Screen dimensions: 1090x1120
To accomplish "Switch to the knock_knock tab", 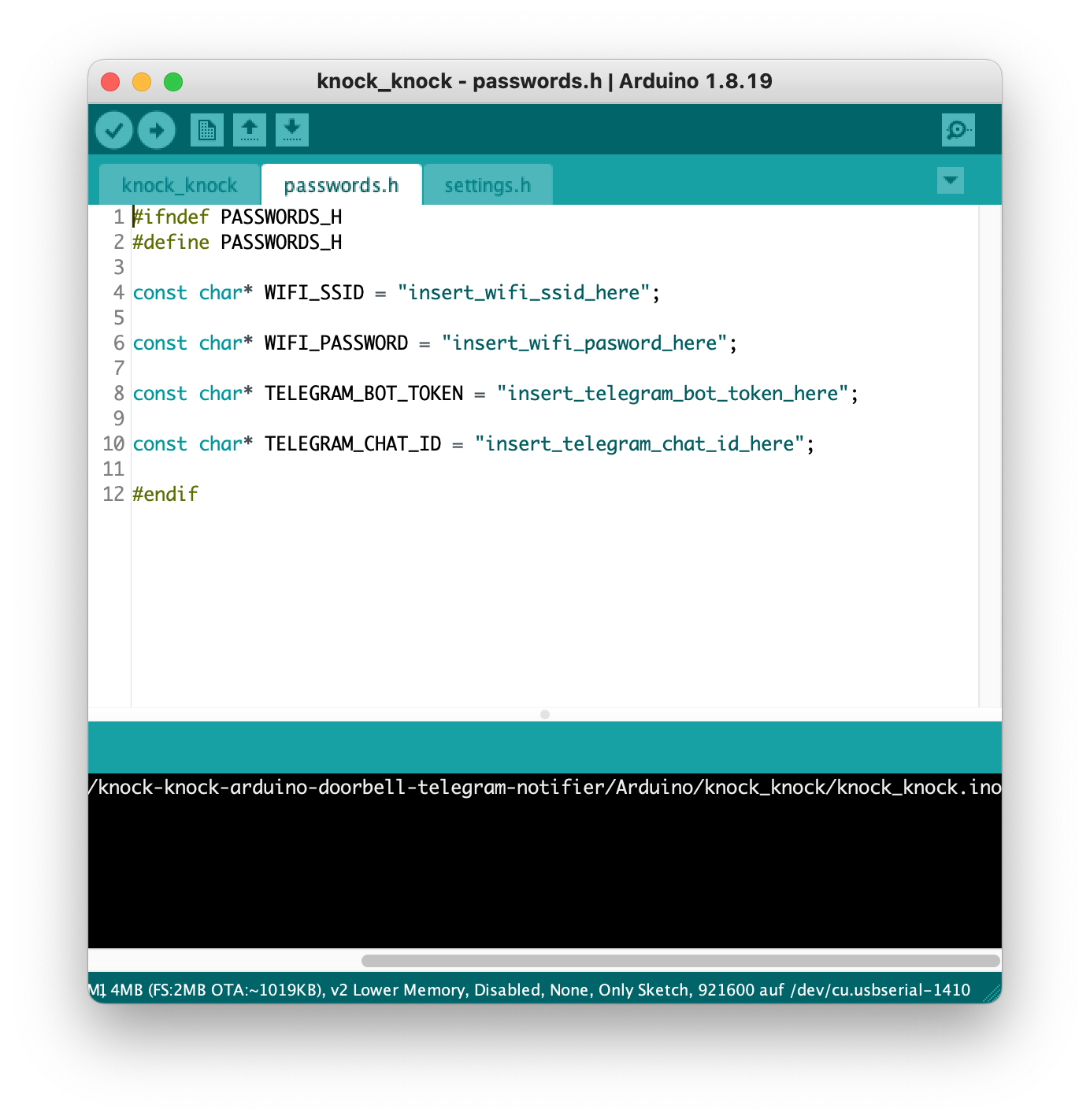I will [x=180, y=184].
